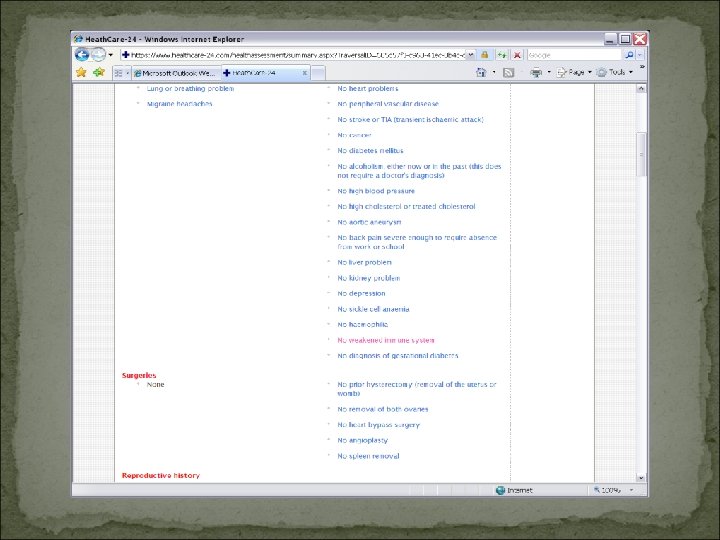The height and width of the screenshot is (540, 720).
Task: Click No diagnosis of gestational diabetes link
Action: pyautogui.click(x=398, y=356)
